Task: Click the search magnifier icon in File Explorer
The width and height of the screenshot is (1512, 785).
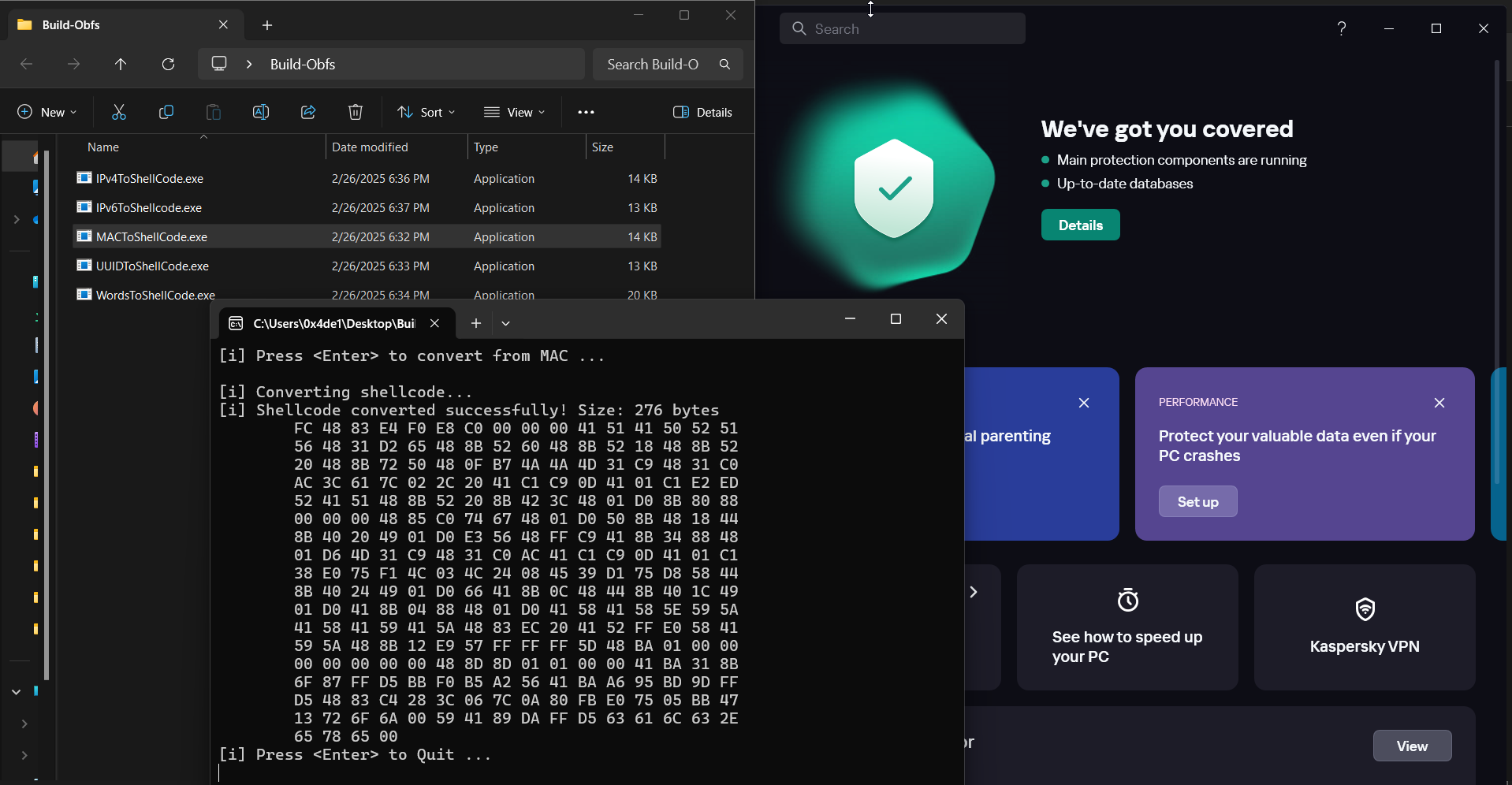Action: coord(724,64)
